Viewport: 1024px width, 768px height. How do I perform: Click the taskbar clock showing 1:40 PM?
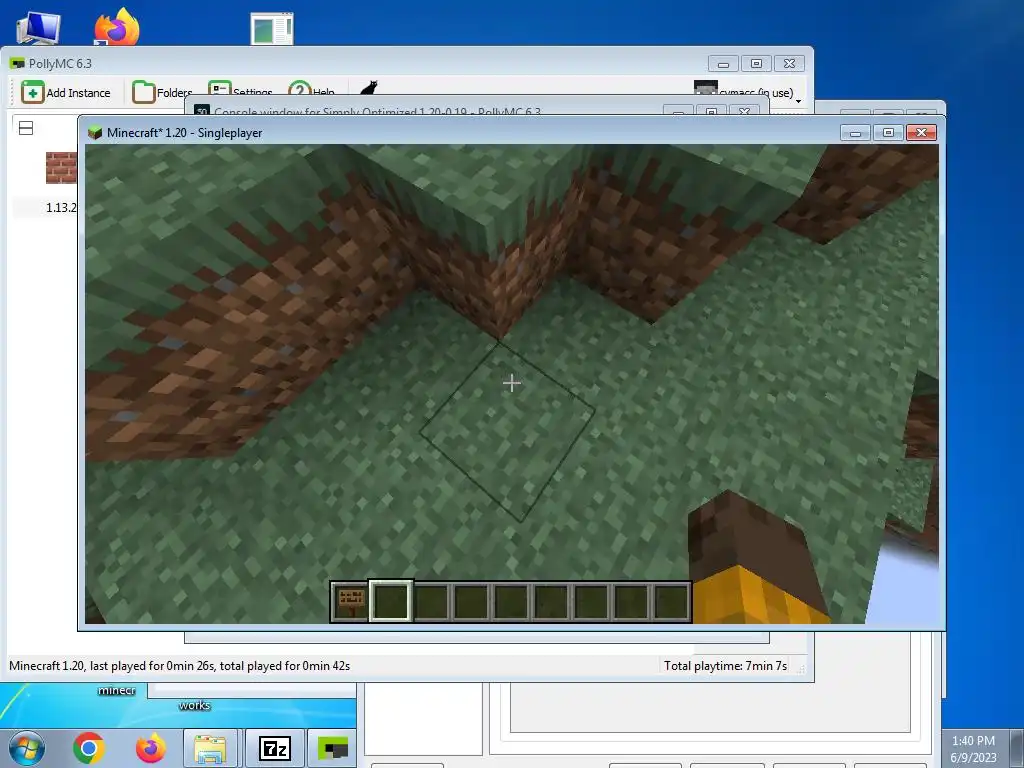[x=973, y=748]
